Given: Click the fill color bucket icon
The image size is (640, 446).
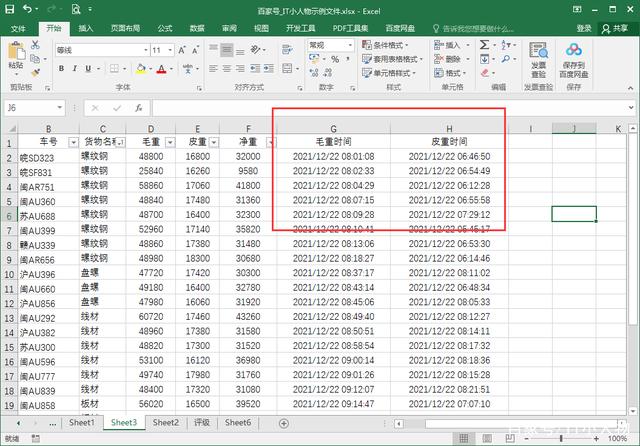Looking at the screenshot, I should point(140,69).
